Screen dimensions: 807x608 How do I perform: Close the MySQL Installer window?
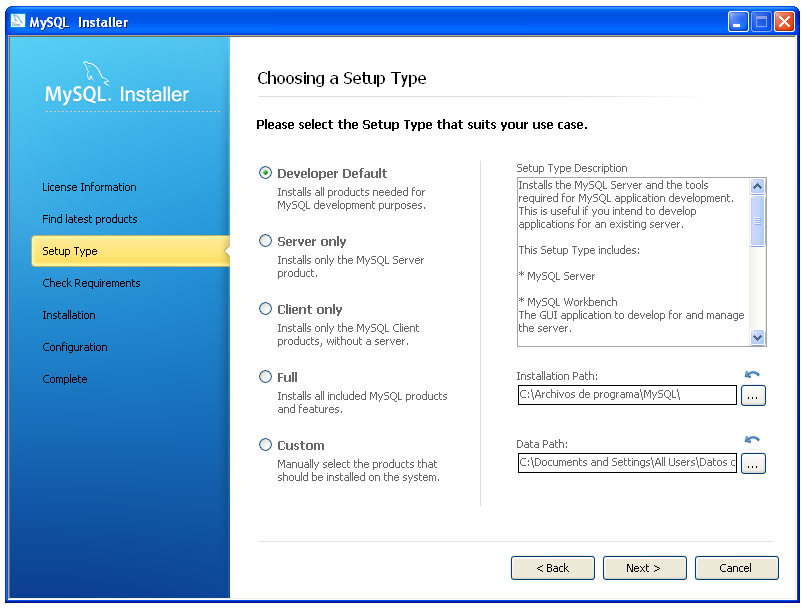pos(784,22)
